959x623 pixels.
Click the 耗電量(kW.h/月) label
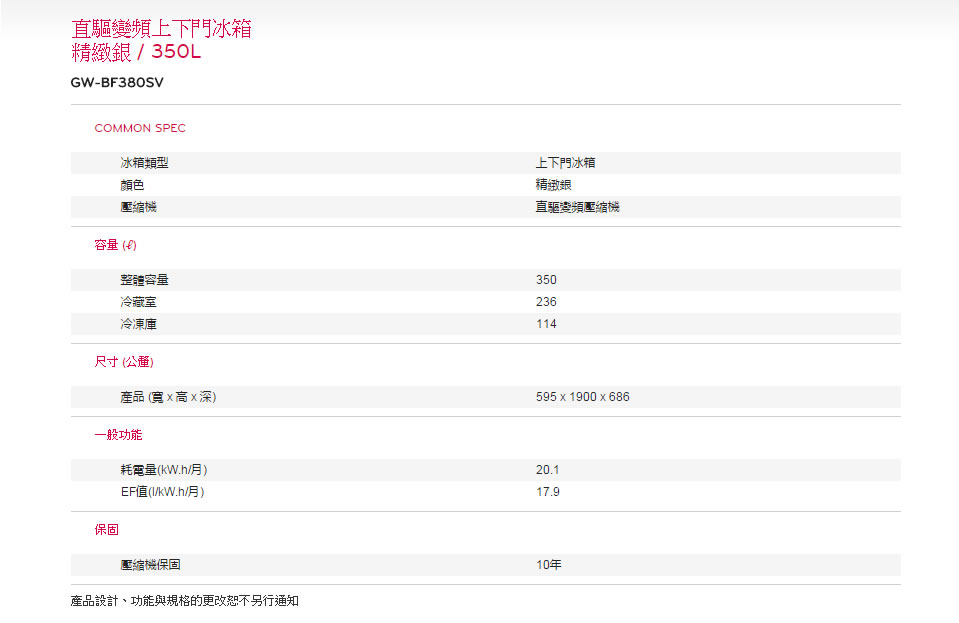(164, 470)
